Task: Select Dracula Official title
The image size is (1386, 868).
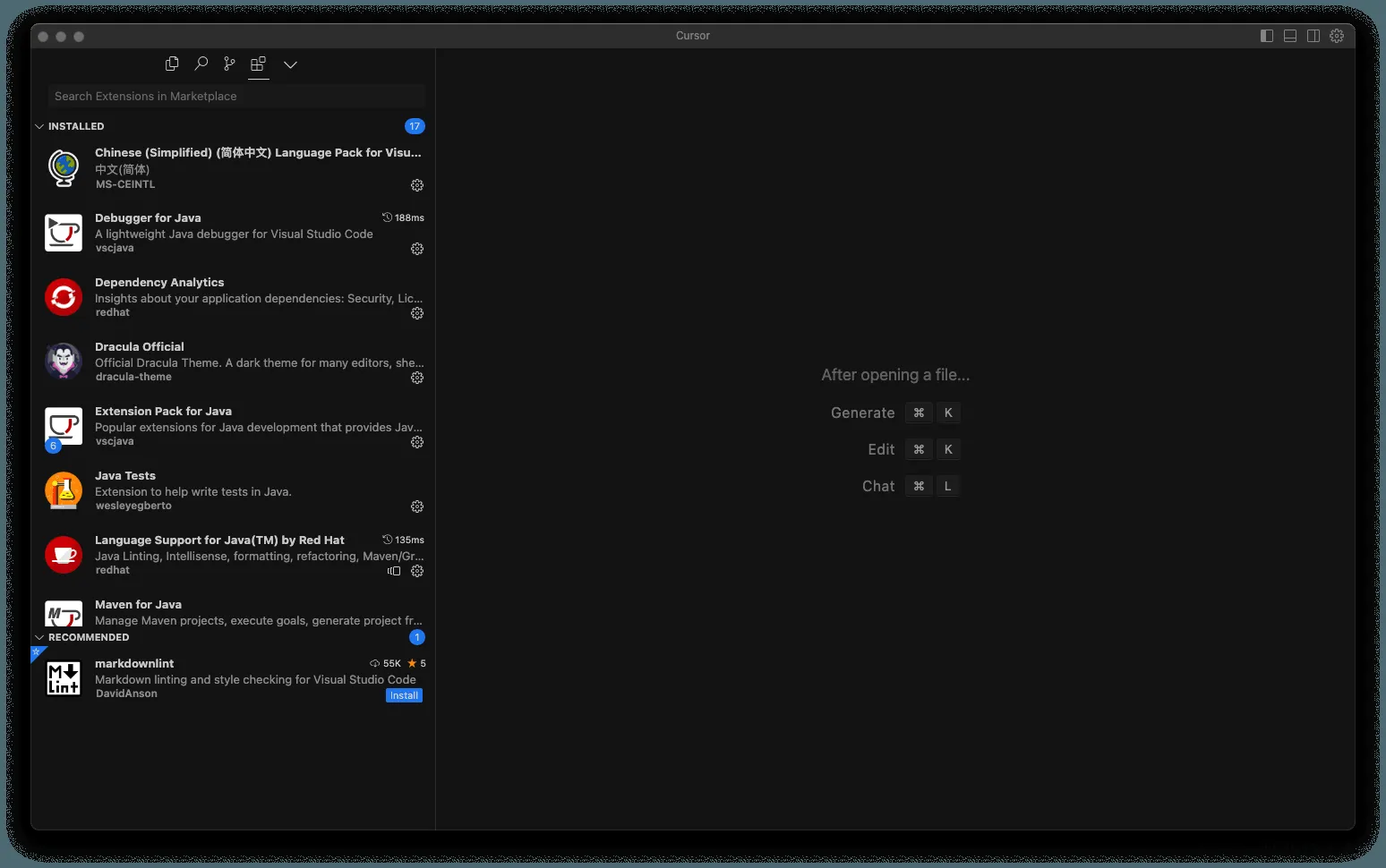Action: pos(140,346)
